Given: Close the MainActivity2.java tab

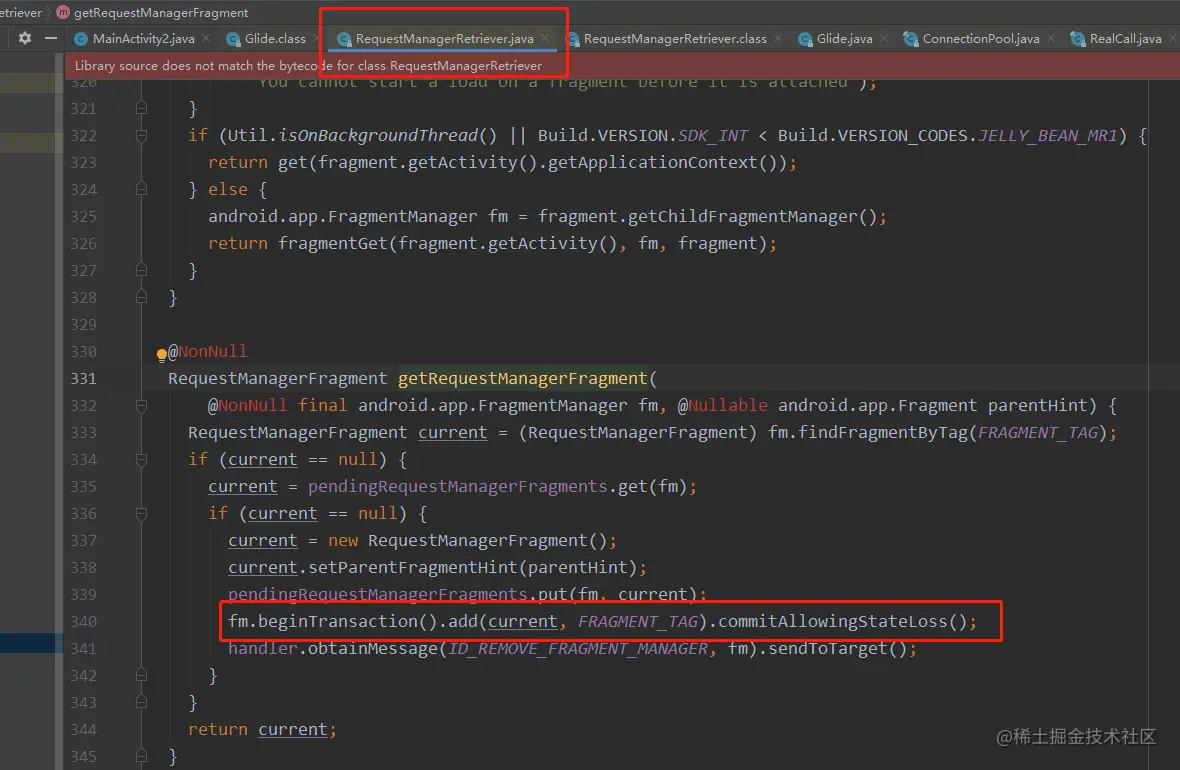Looking at the screenshot, I should pyautogui.click(x=206, y=38).
